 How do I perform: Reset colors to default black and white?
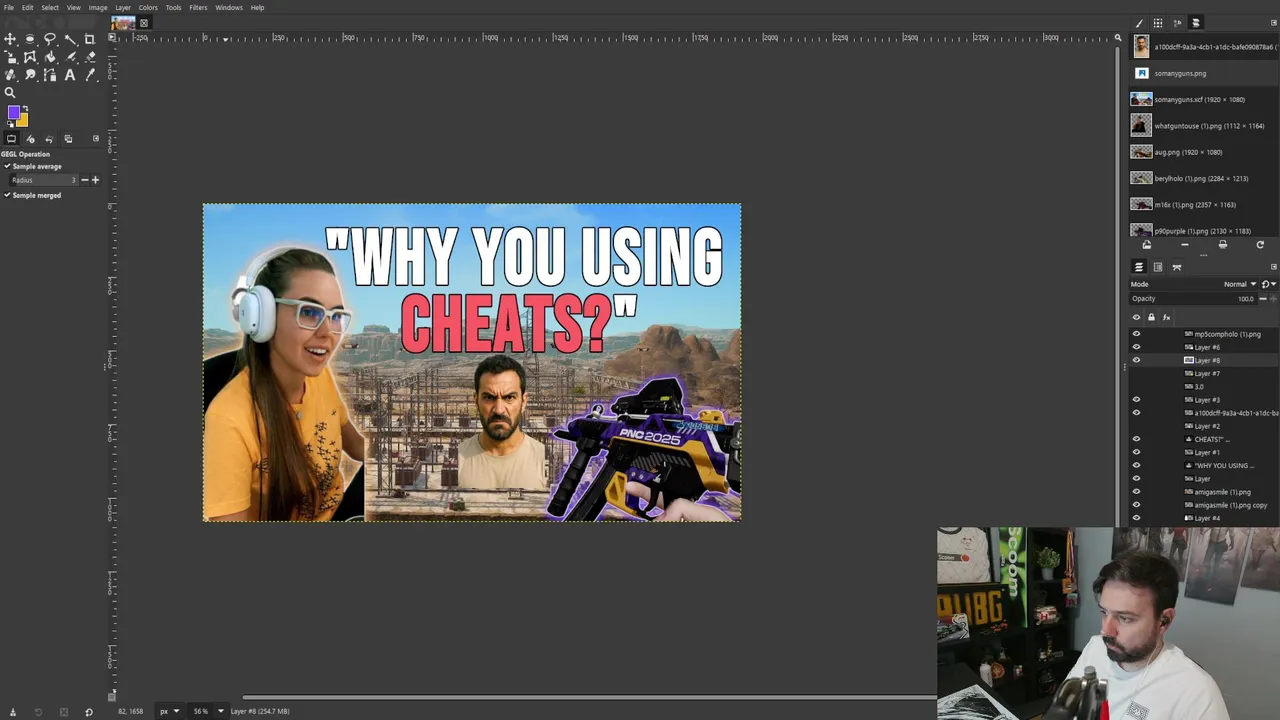(10, 124)
